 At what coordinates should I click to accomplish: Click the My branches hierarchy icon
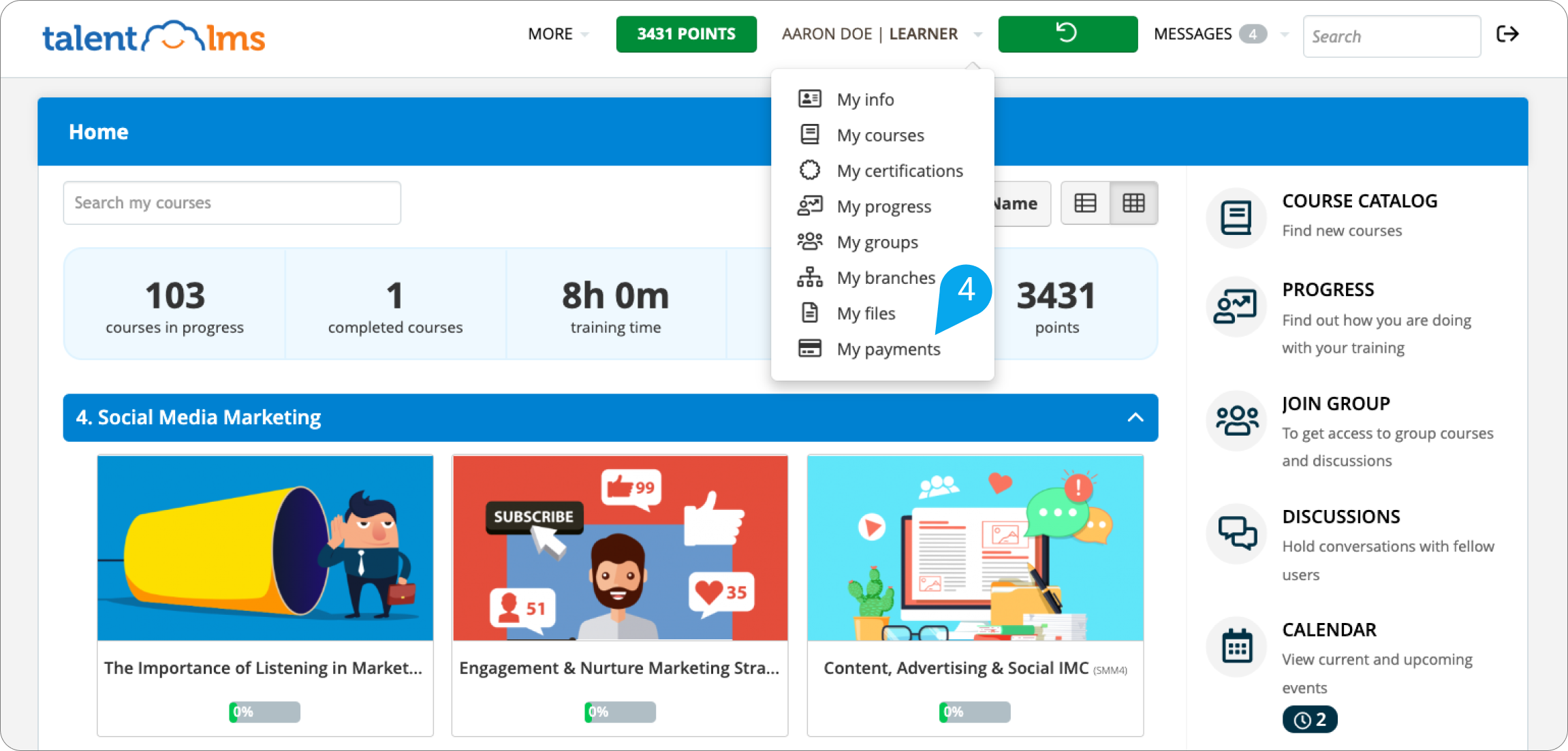[810, 277]
